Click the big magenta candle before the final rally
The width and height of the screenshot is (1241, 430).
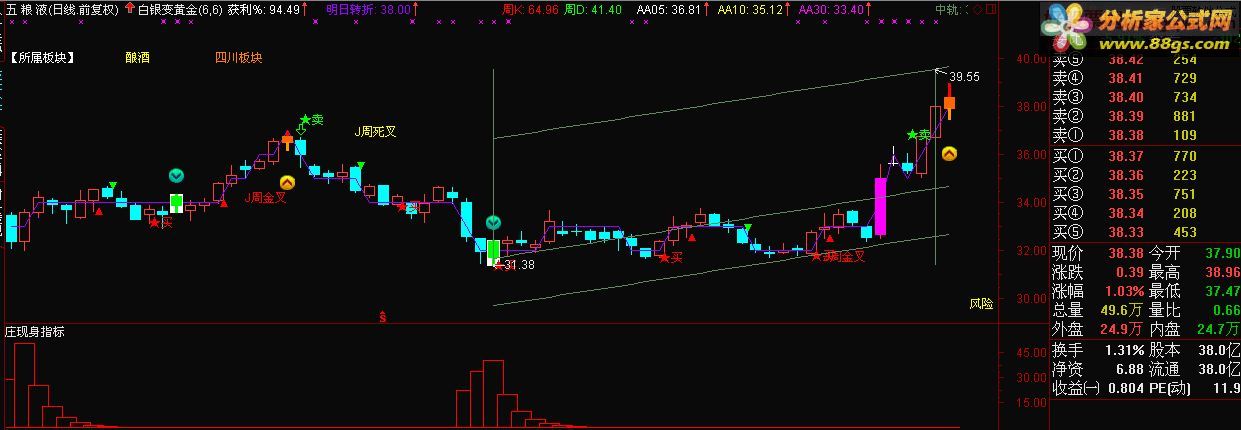(x=880, y=207)
